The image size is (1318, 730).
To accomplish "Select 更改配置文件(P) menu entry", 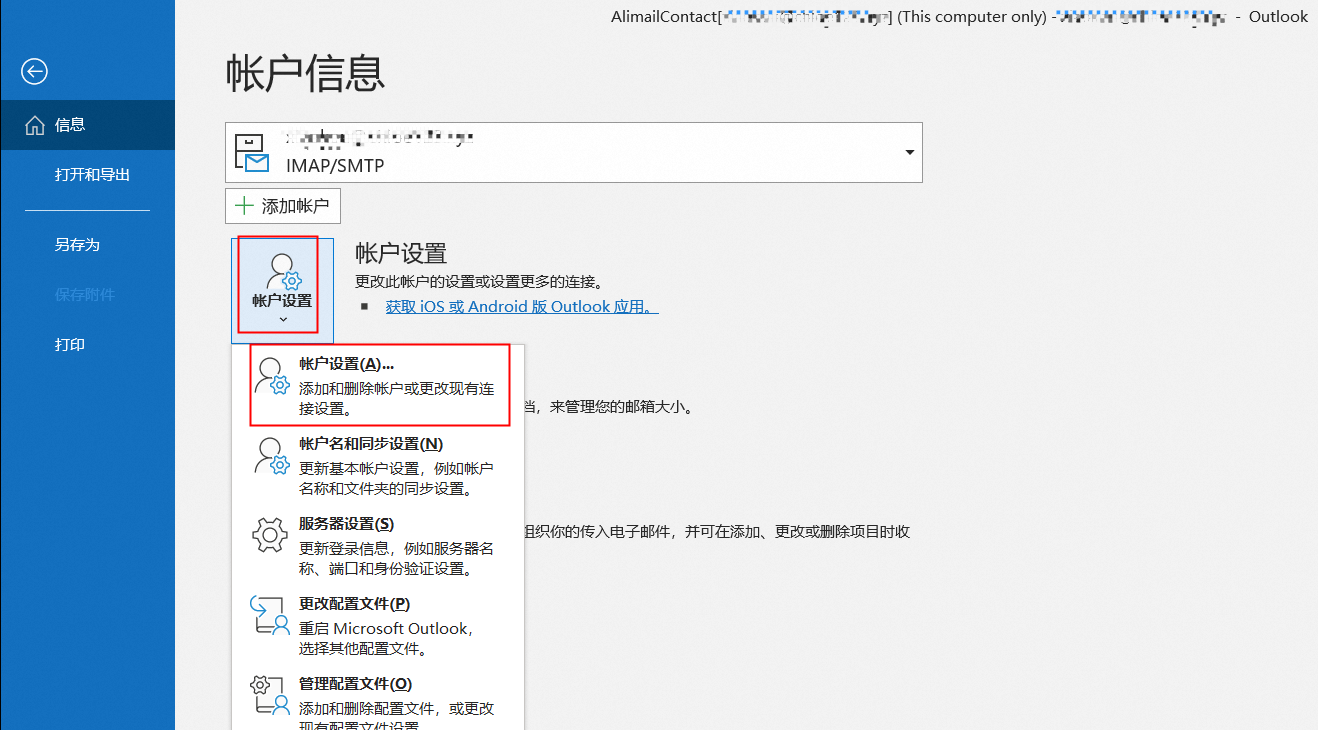I will click(378, 625).
